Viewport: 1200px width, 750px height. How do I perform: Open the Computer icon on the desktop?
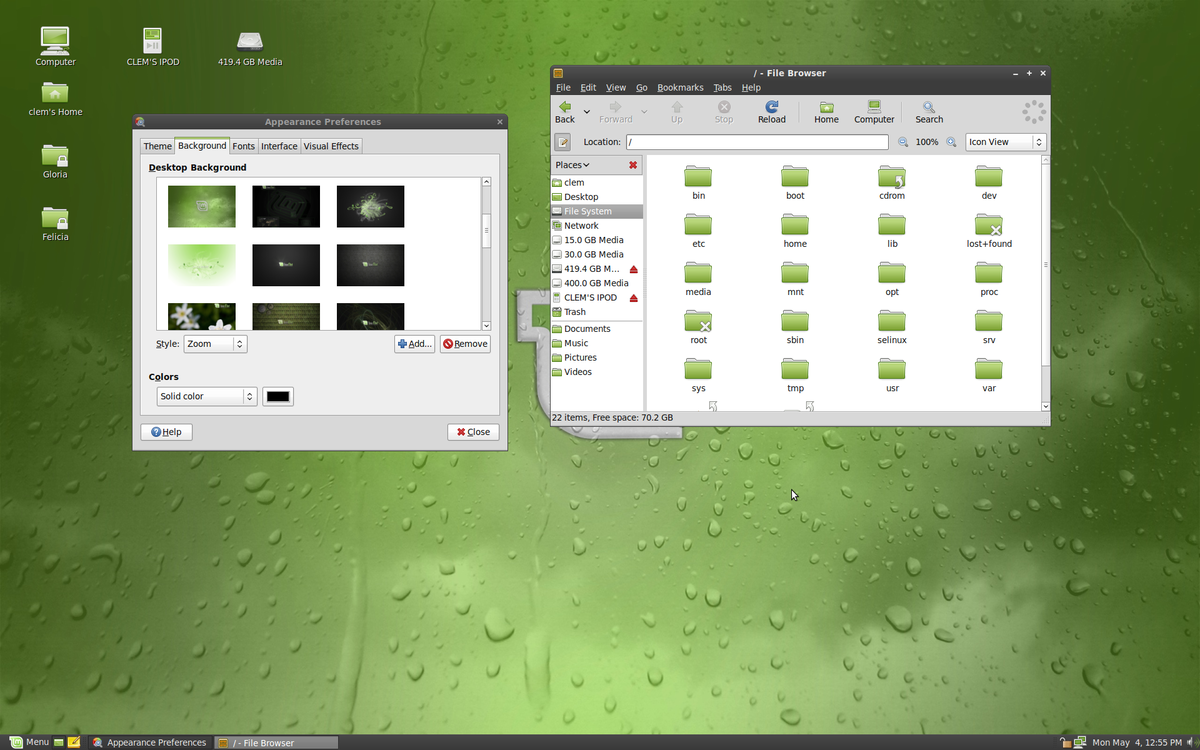[x=55, y=40]
